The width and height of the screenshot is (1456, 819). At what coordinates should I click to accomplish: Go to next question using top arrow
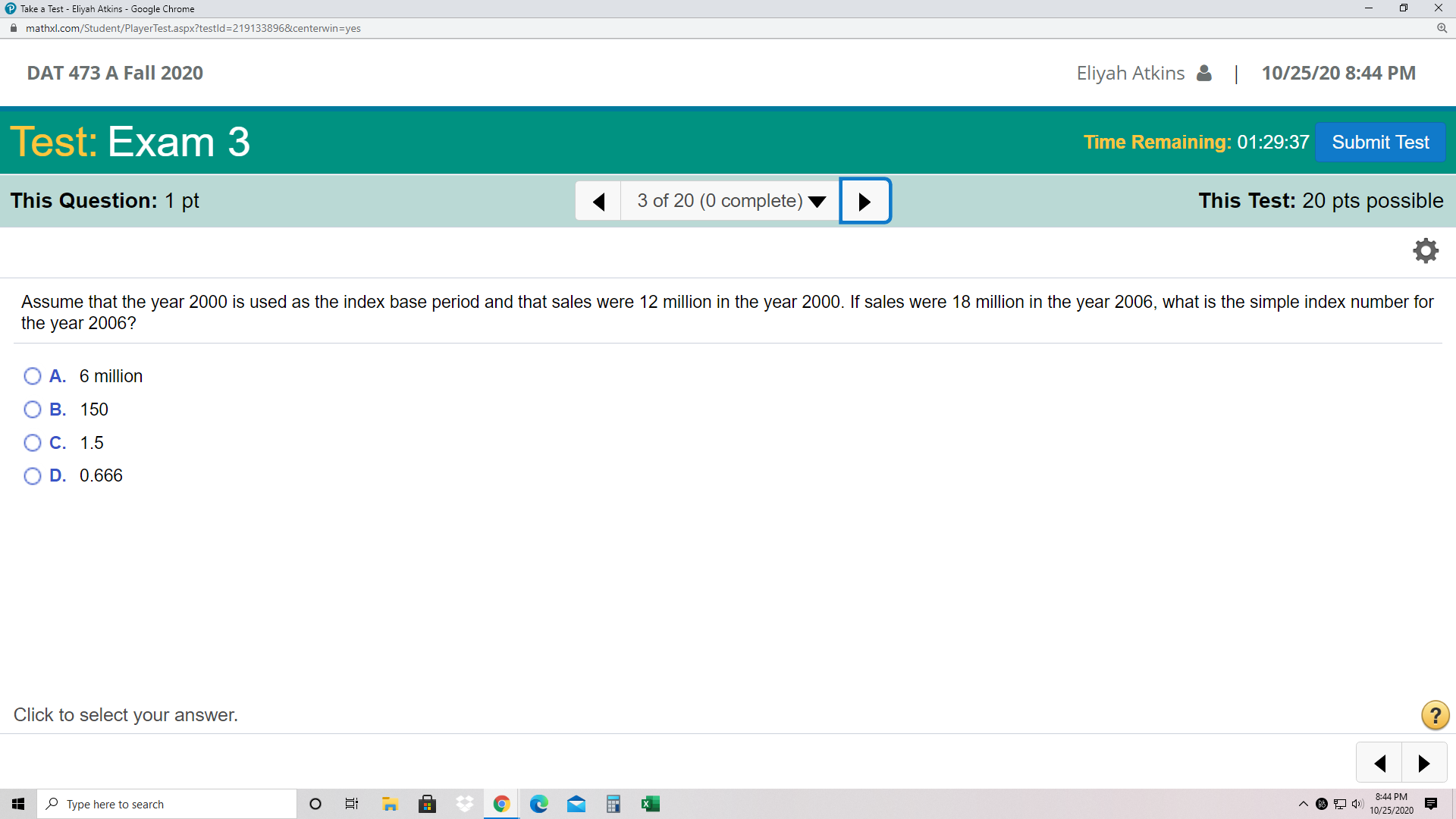864,201
